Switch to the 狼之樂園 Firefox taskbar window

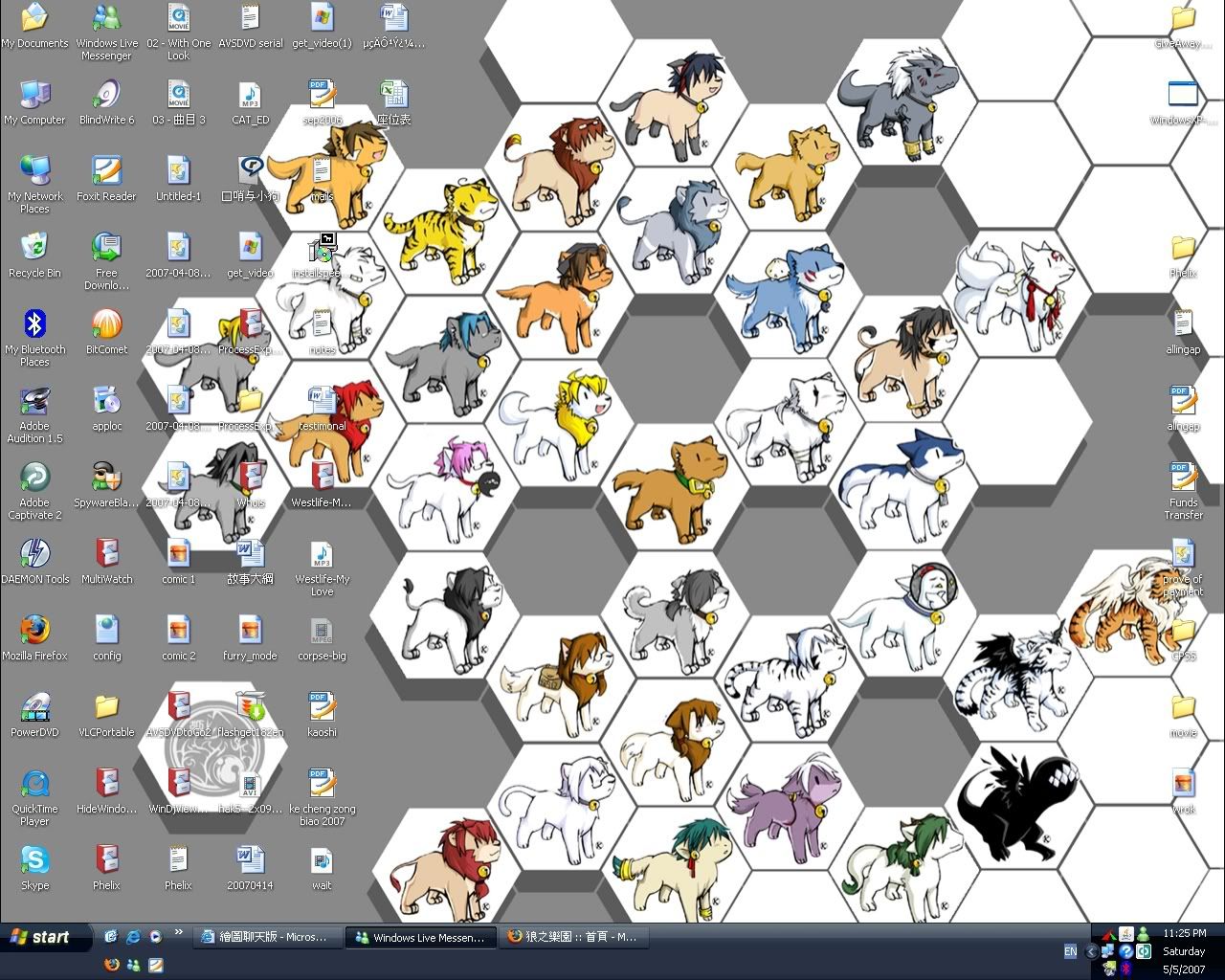click(574, 938)
